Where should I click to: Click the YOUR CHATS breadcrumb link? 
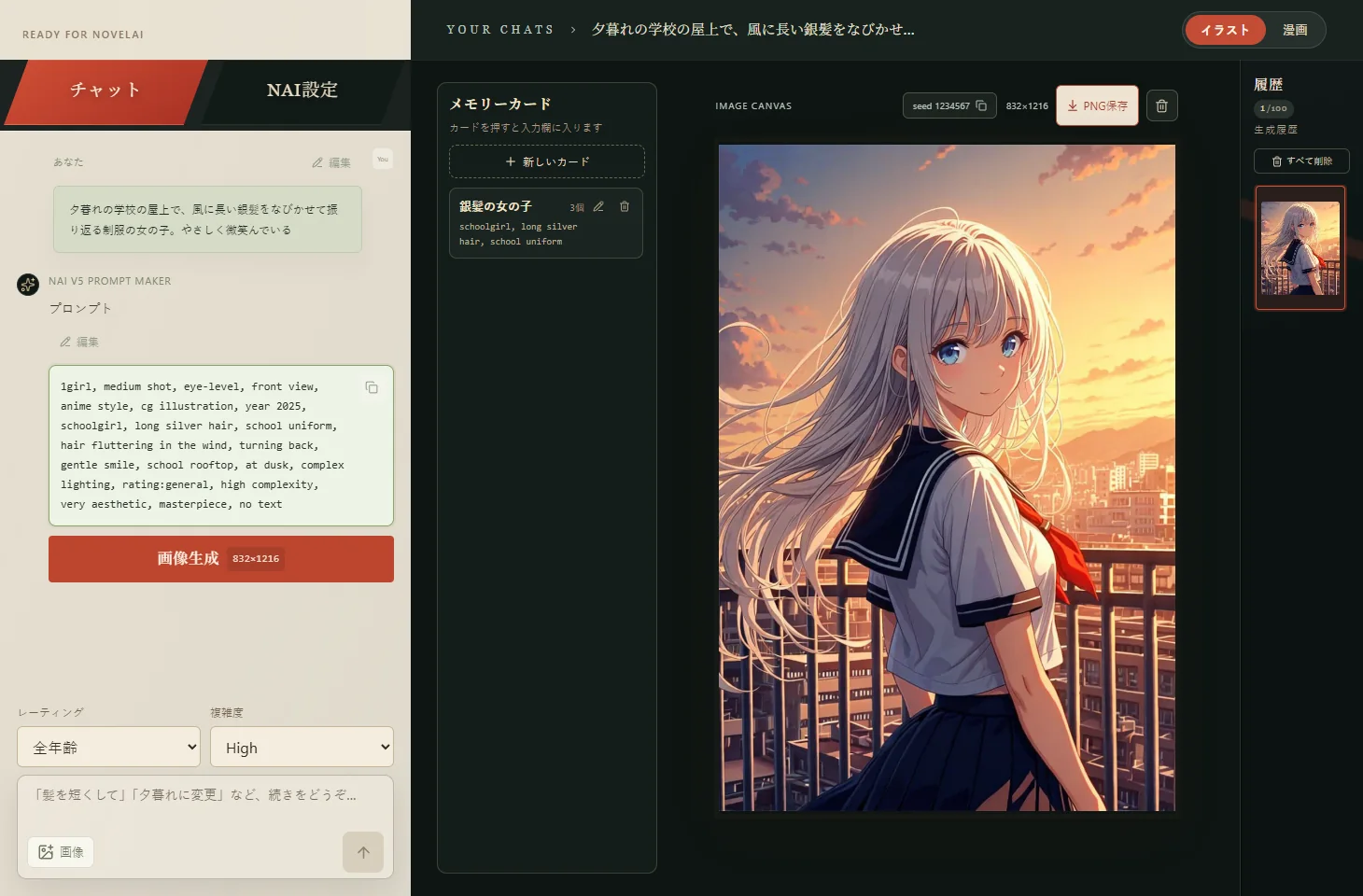499,30
